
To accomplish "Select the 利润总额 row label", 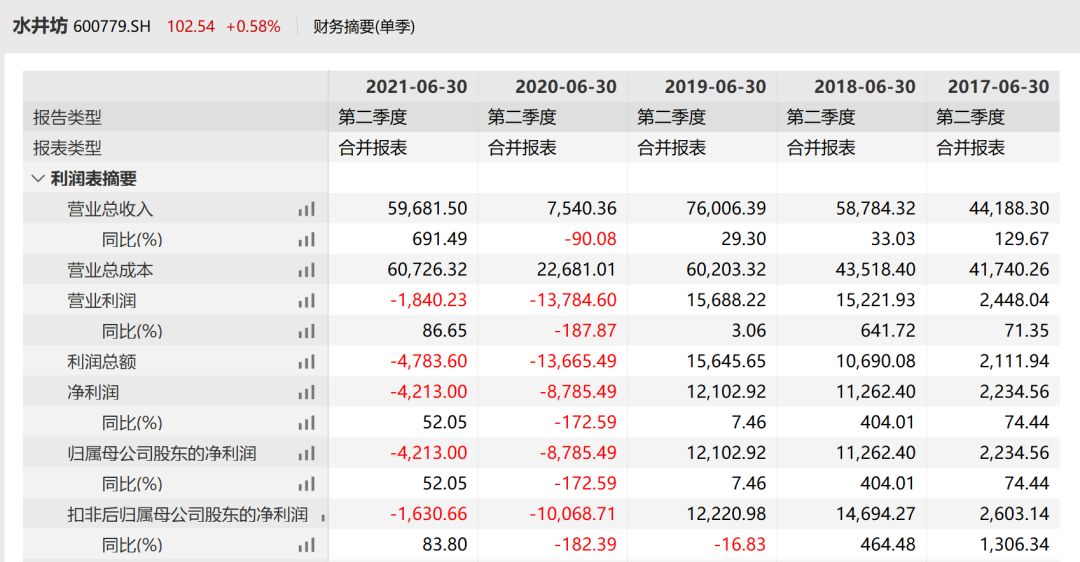I will pos(102,362).
